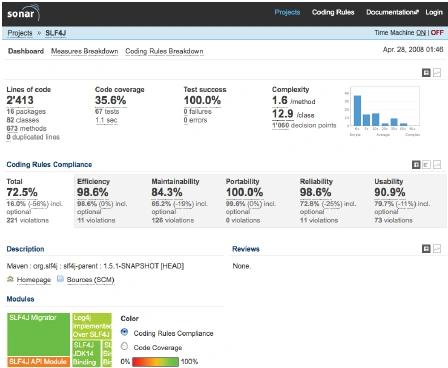The height and width of the screenshot is (368, 448).
Task: Open the Measures Breakdown tab
Action: point(85,51)
